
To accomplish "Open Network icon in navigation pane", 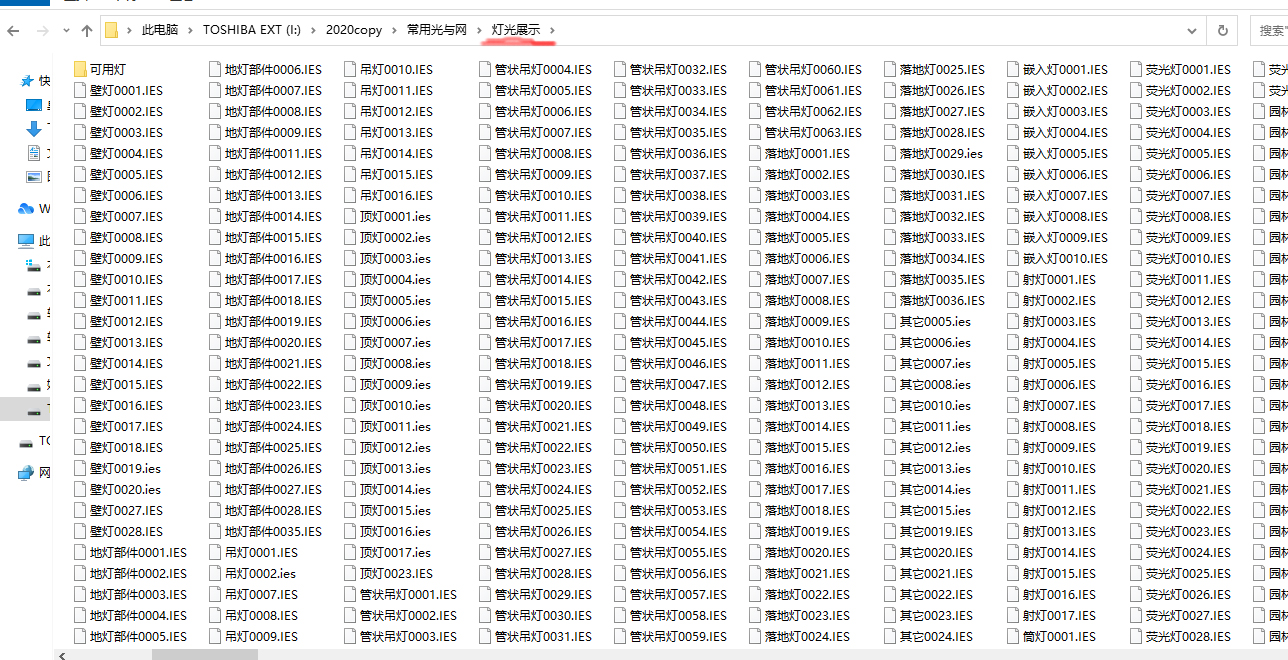I will pyautogui.click(x=27, y=473).
